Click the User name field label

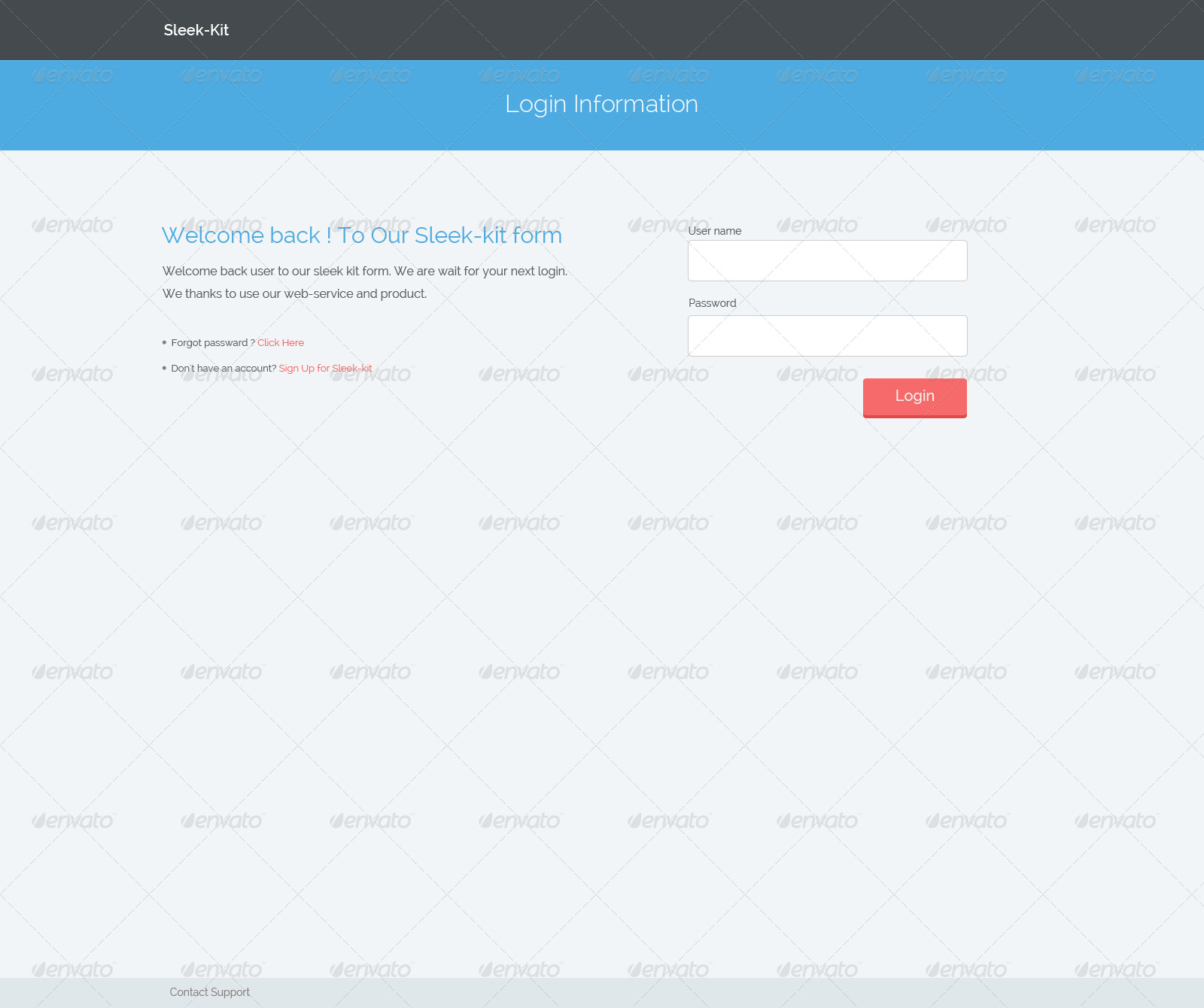point(714,231)
